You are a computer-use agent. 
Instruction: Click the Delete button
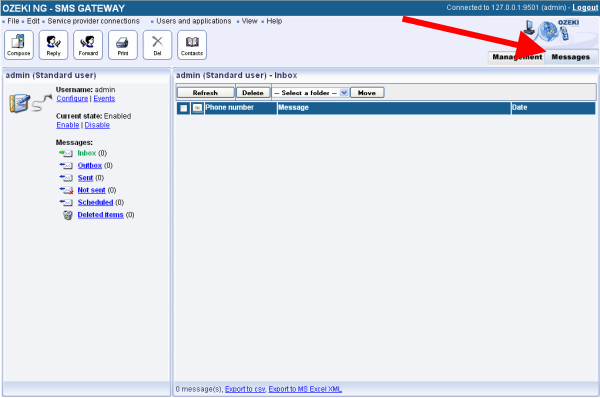click(x=253, y=93)
